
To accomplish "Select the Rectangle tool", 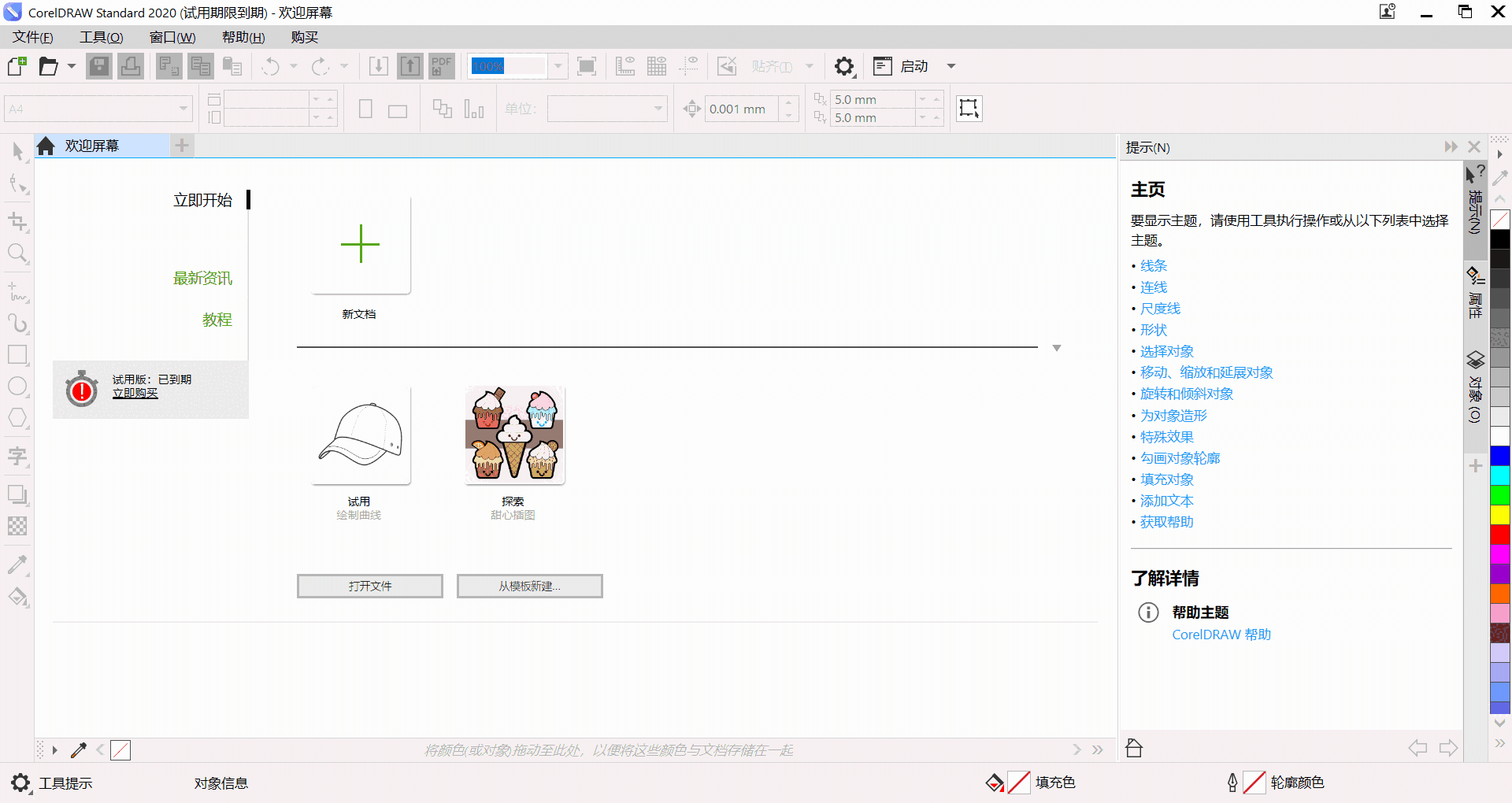I will (17, 355).
